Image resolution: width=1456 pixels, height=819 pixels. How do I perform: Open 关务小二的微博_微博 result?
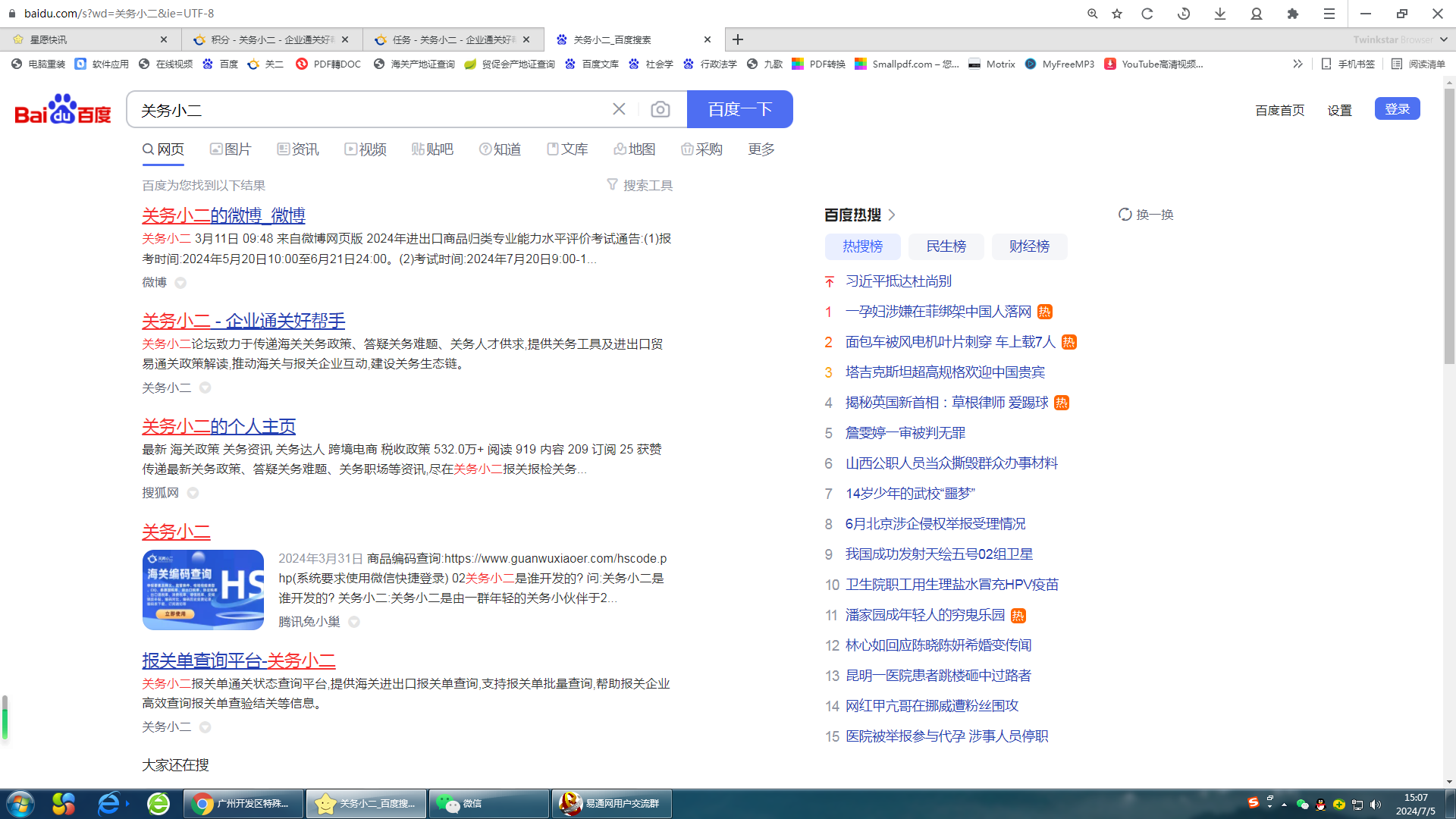click(x=224, y=215)
